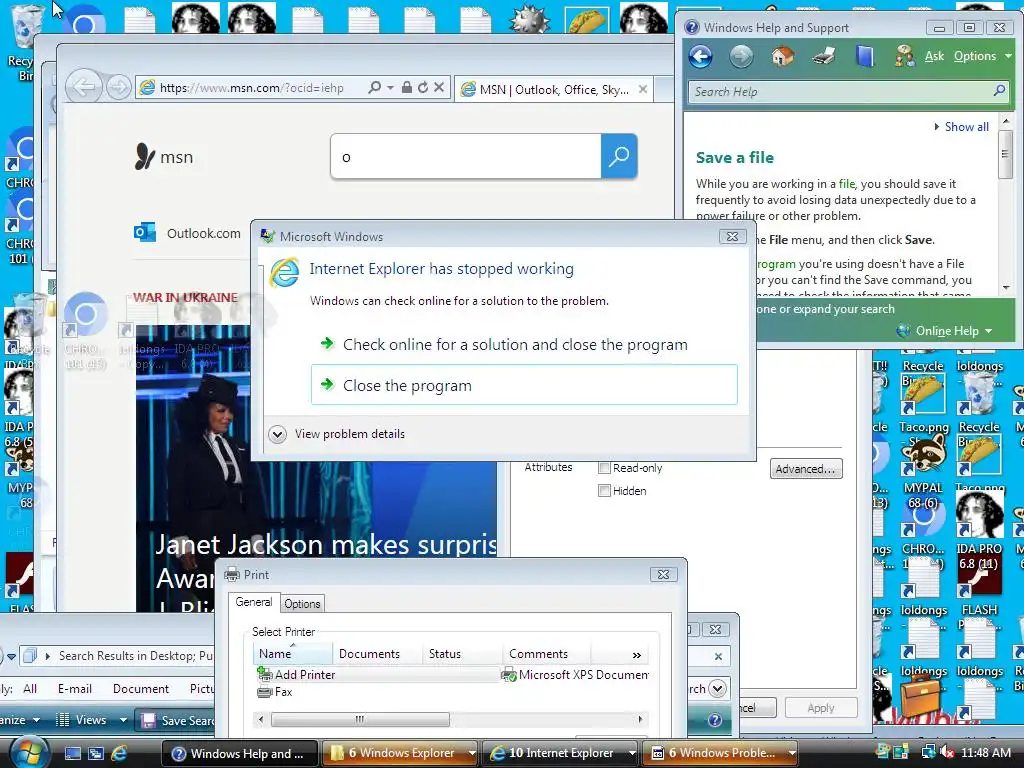Click Internet Explorer back button
Image resolution: width=1024 pixels, height=768 pixels.
[x=84, y=87]
